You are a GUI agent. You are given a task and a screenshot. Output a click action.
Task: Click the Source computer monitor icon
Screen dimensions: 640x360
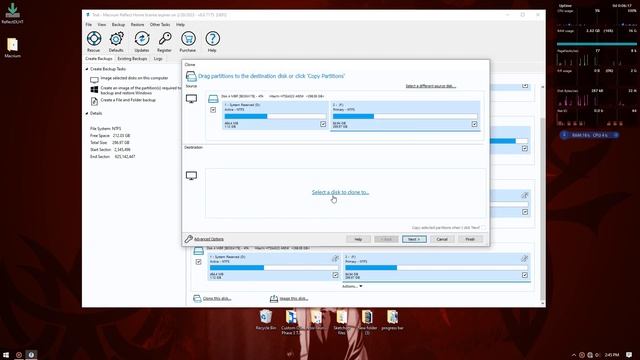pyautogui.click(x=191, y=99)
